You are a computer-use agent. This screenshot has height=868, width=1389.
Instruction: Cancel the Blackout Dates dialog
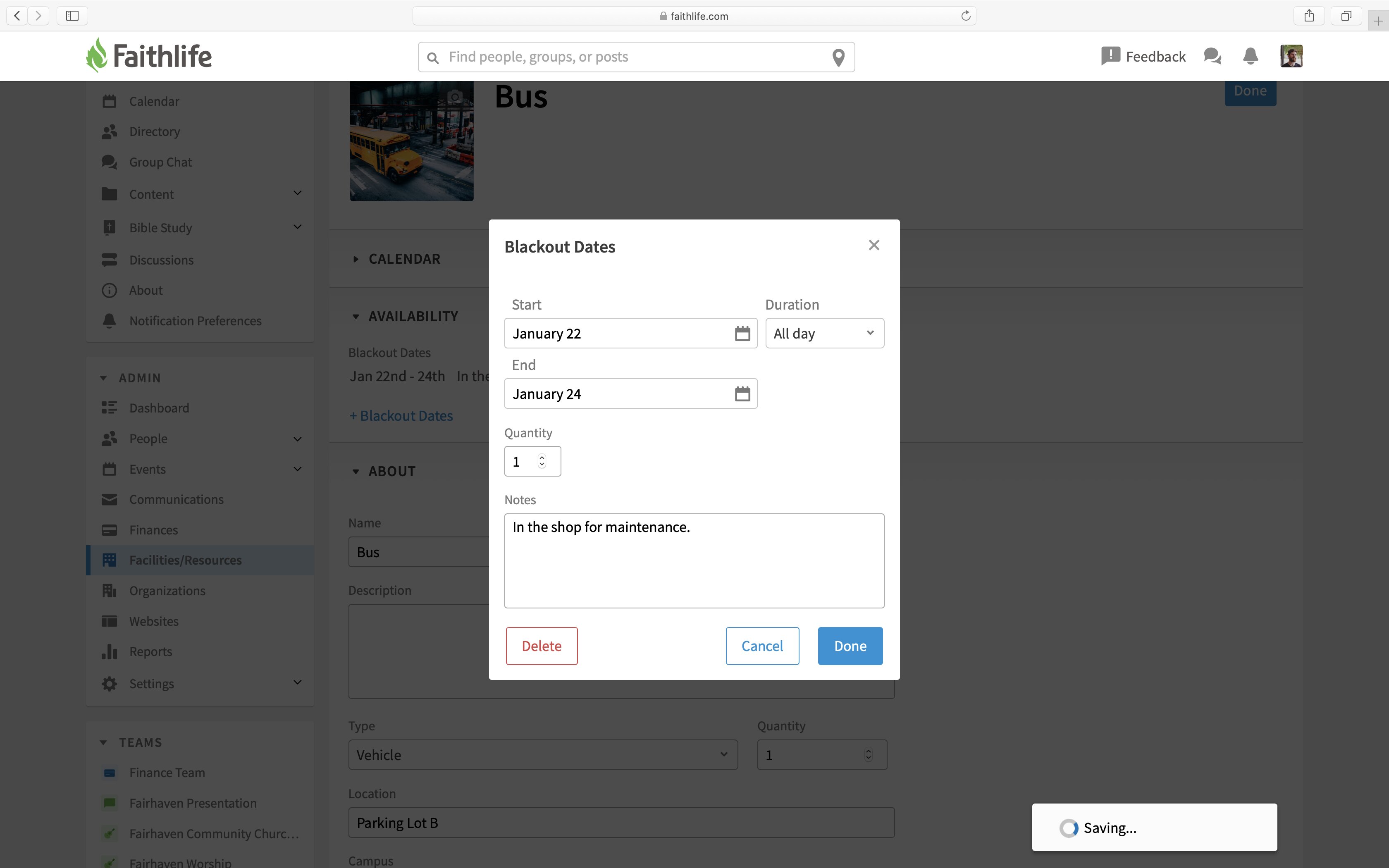761,646
